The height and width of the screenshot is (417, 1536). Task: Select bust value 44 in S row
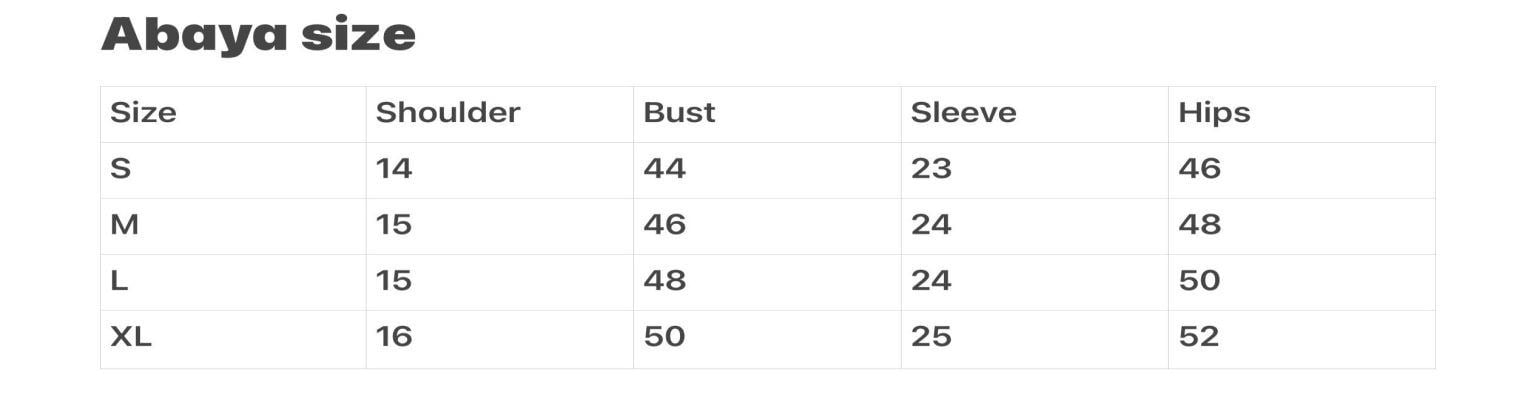(x=664, y=169)
